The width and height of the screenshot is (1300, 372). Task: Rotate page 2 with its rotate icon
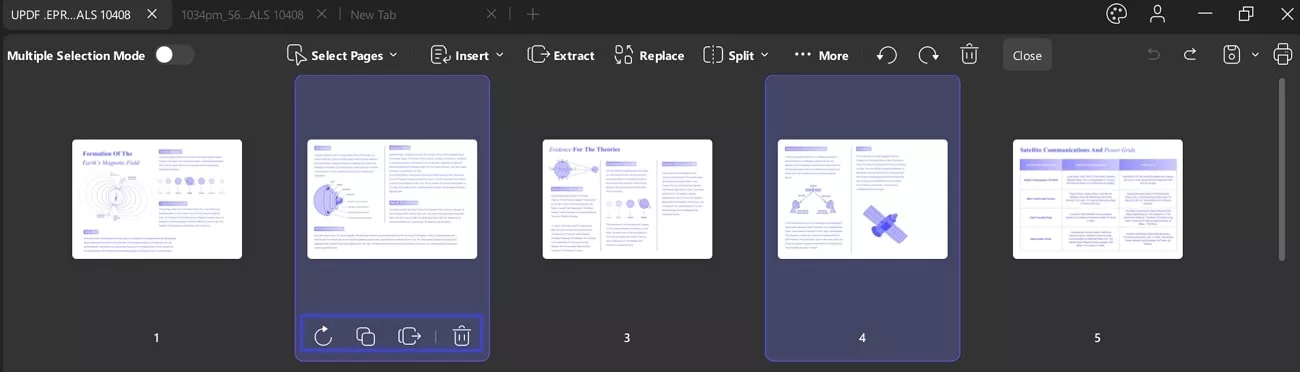(x=323, y=336)
